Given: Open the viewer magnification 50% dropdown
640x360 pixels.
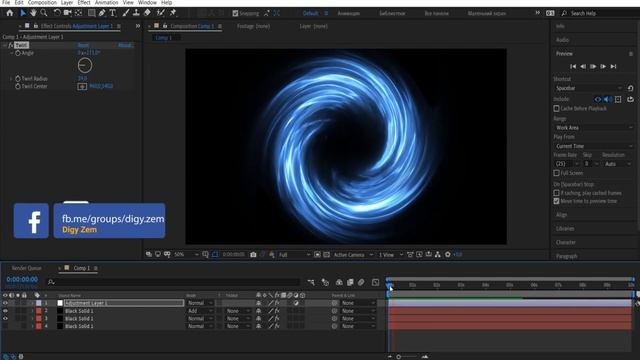Looking at the screenshot, I should (186, 255).
